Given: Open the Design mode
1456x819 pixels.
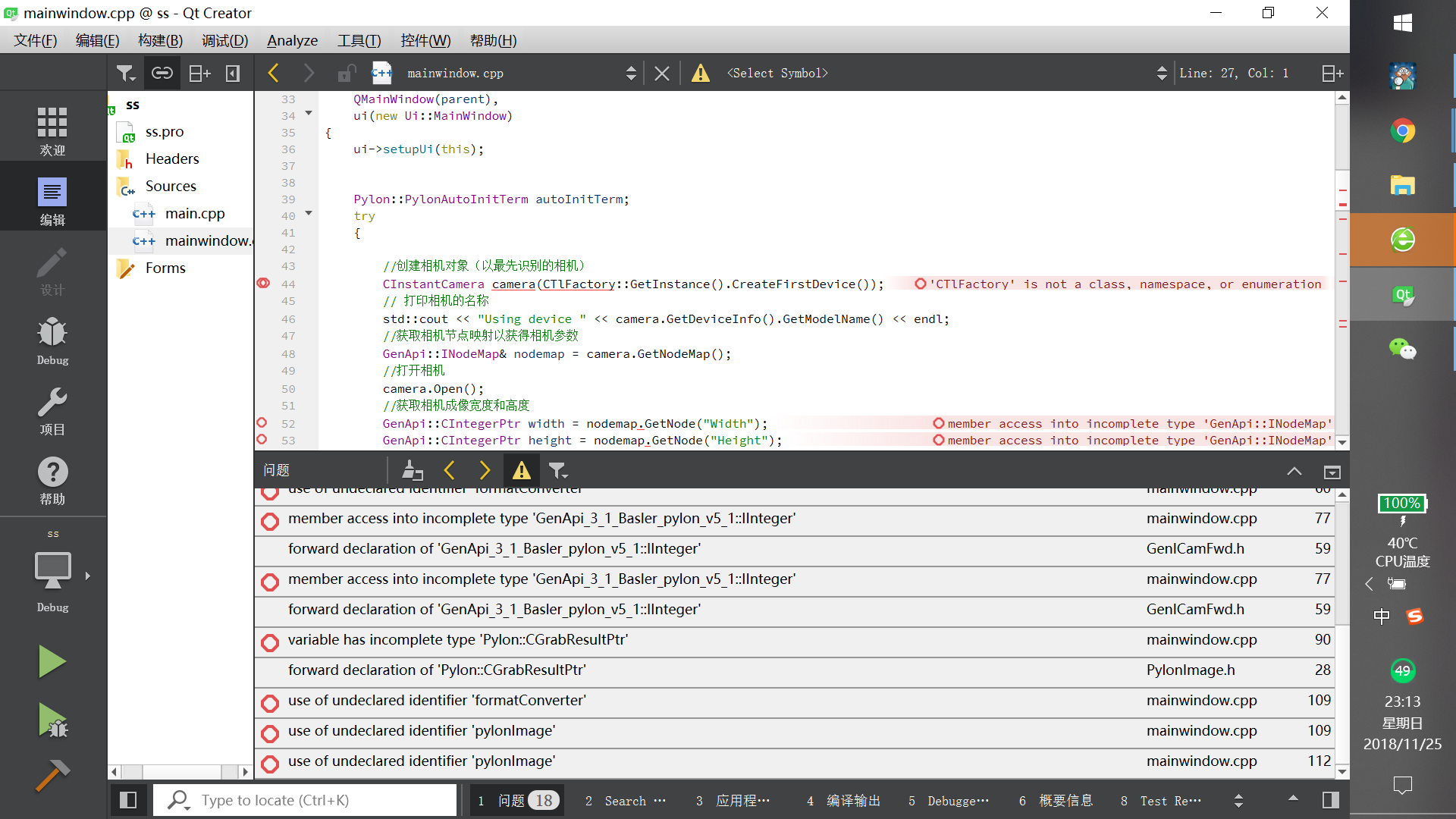Looking at the screenshot, I should [x=52, y=271].
